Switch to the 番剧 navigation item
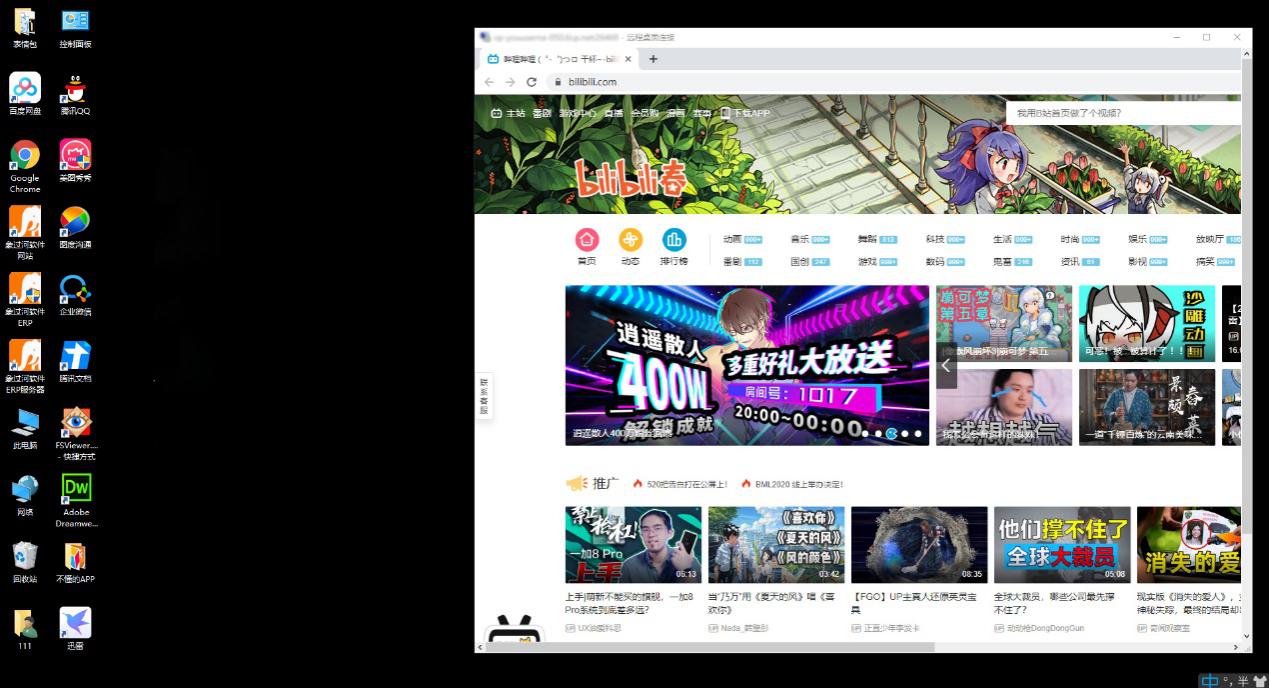The height and width of the screenshot is (688, 1269). coord(541,113)
